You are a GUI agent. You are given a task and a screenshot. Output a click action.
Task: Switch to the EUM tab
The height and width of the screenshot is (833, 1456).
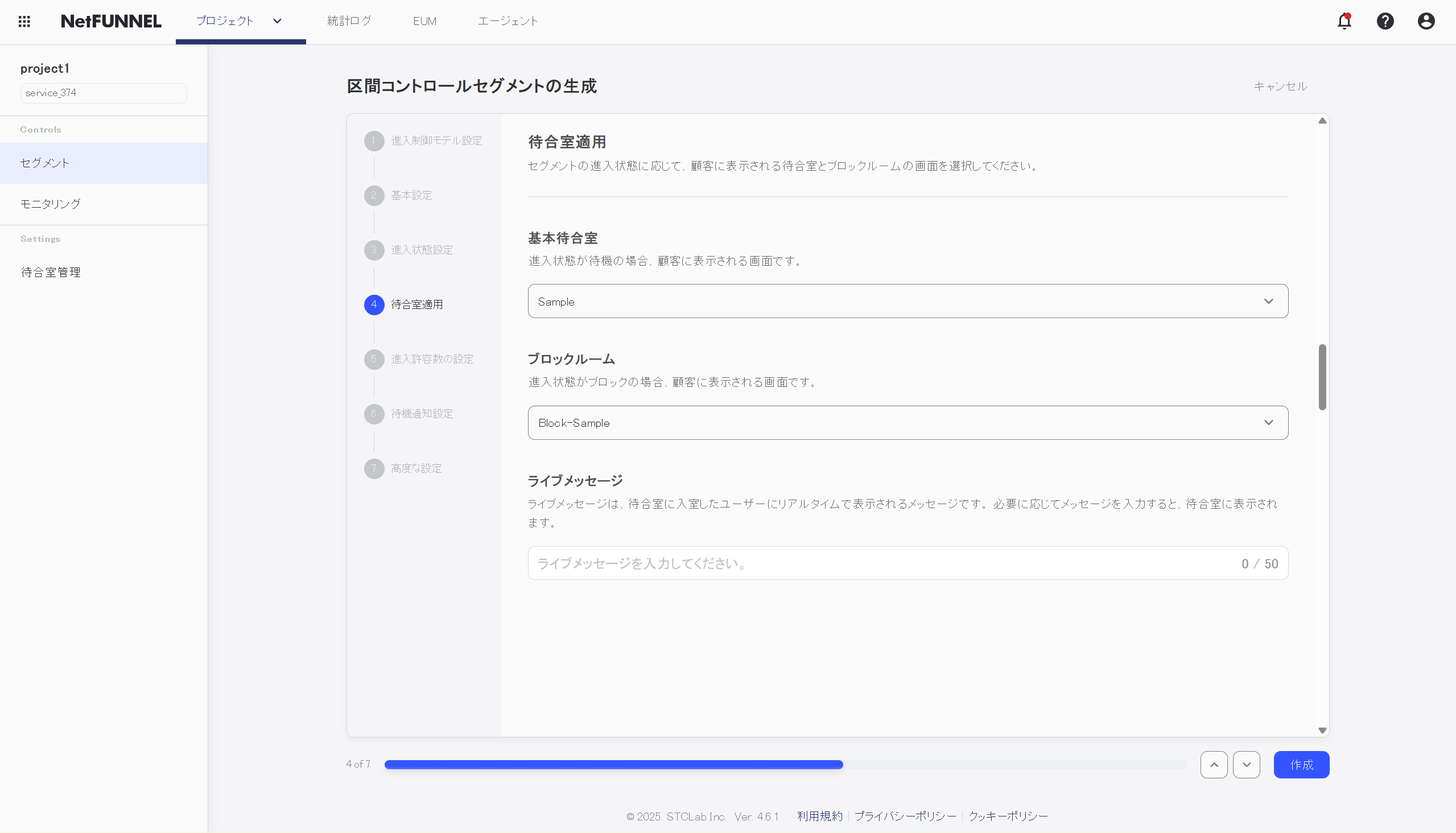pos(424,20)
